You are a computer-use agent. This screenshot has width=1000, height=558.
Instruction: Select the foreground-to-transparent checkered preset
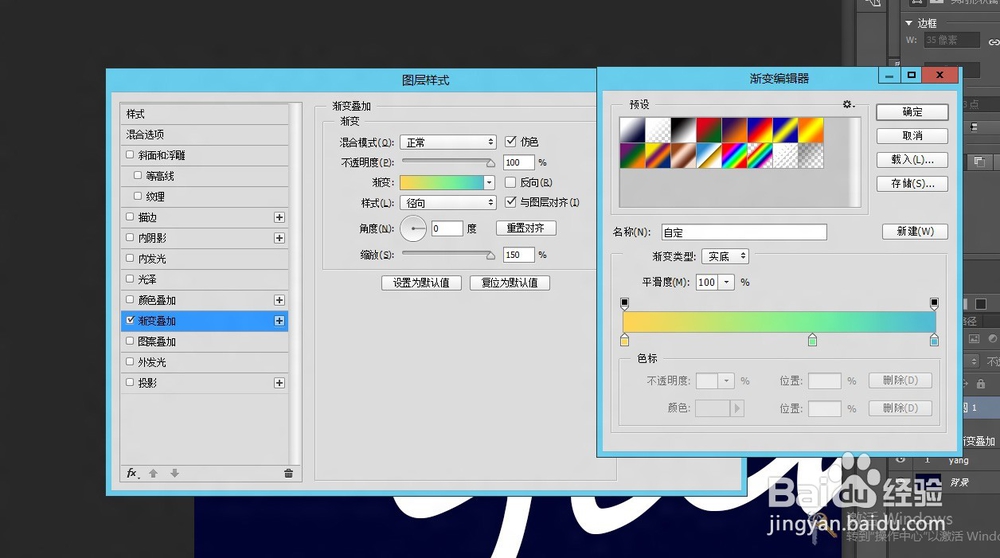click(658, 130)
